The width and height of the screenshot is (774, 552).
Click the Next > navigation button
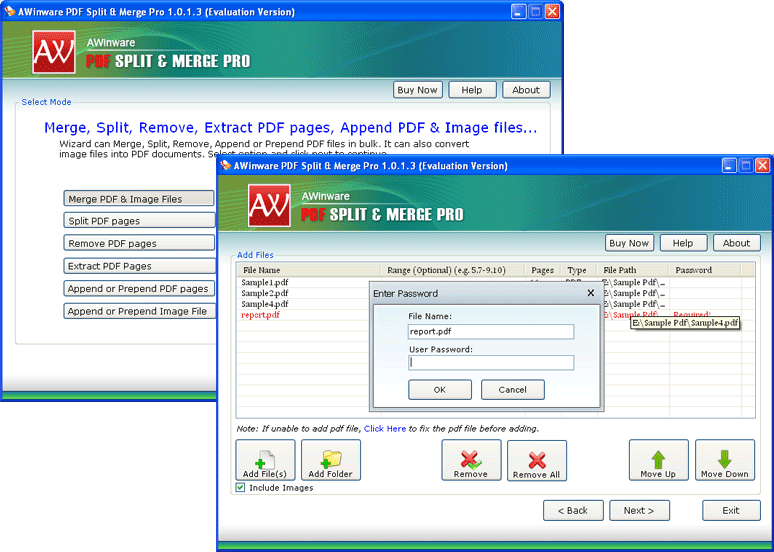639,510
